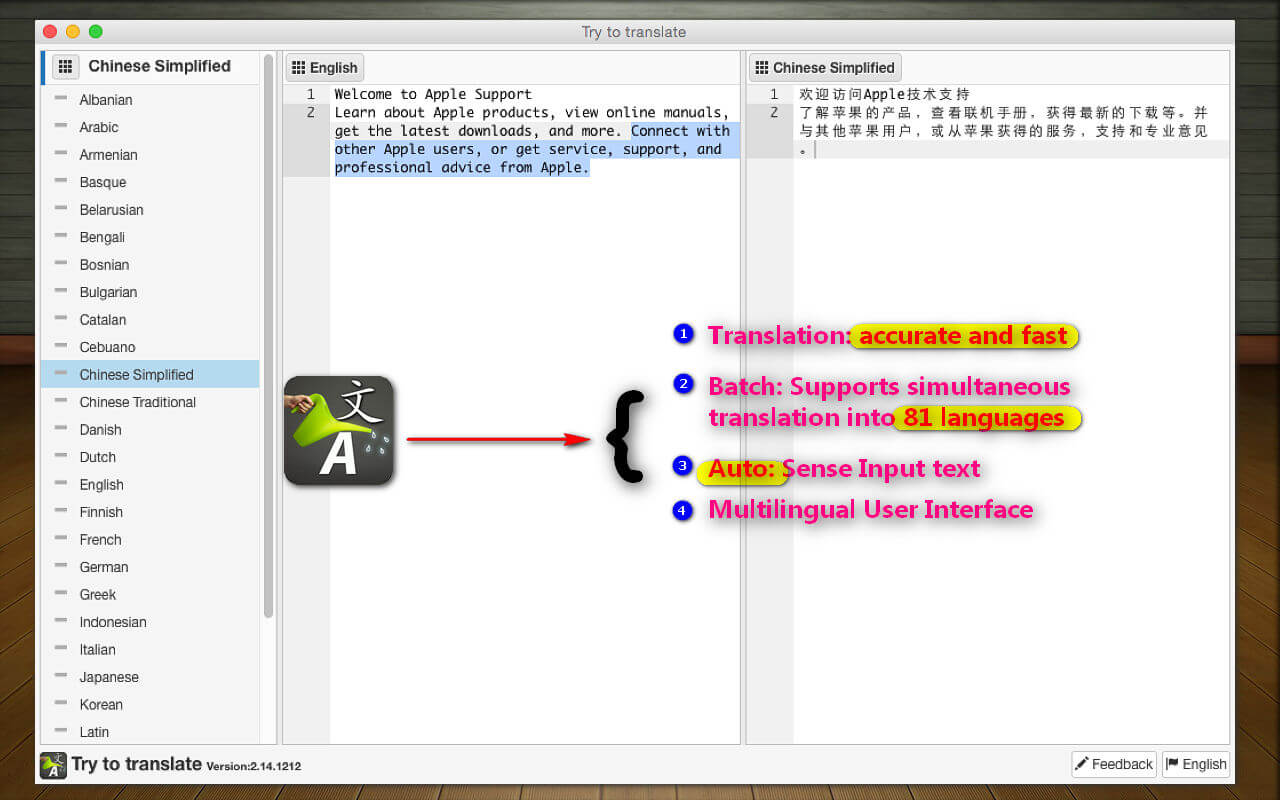Image resolution: width=1280 pixels, height=800 pixels.
Task: Click the dash icon next to Danish
Action: [61, 428]
